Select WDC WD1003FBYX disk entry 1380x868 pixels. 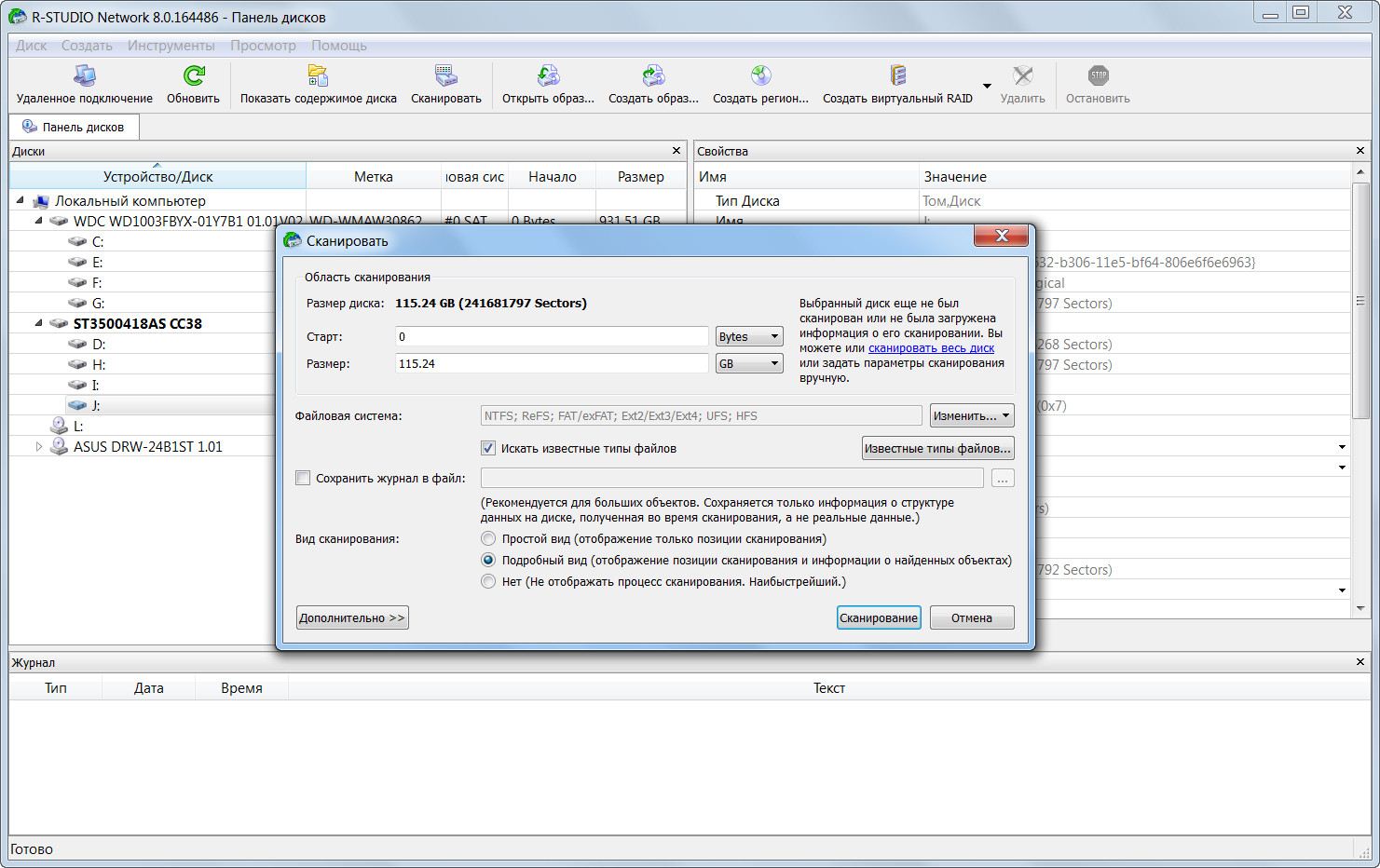[x=187, y=221]
